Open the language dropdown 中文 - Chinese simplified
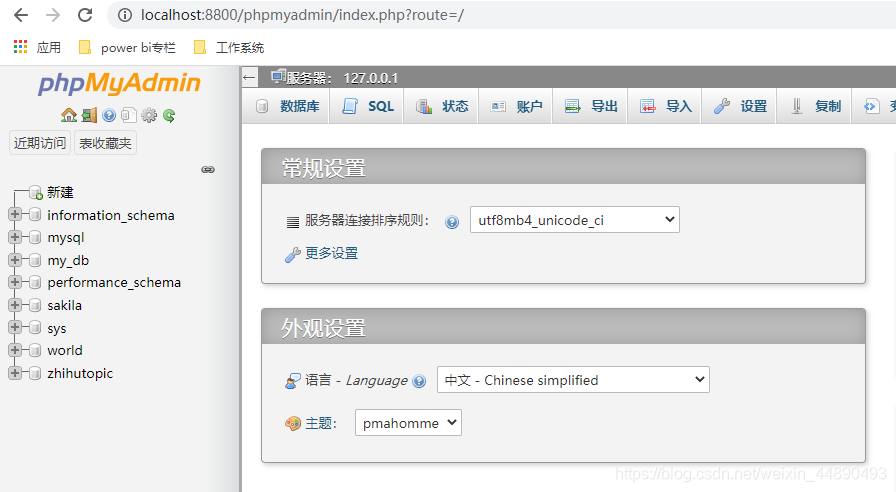This screenshot has height=492, width=896. point(573,380)
